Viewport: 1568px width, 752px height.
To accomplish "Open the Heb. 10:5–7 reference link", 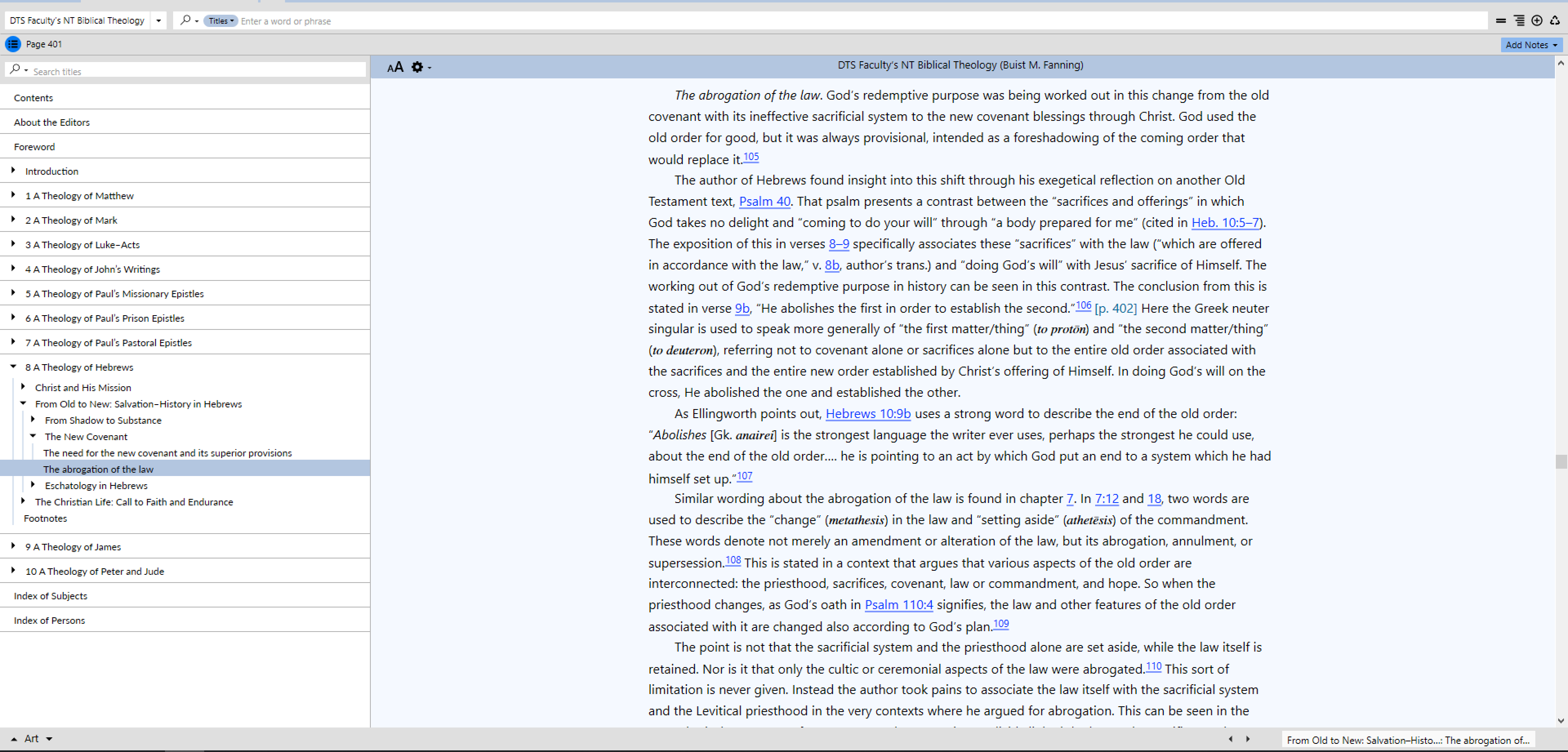I will [x=1225, y=222].
